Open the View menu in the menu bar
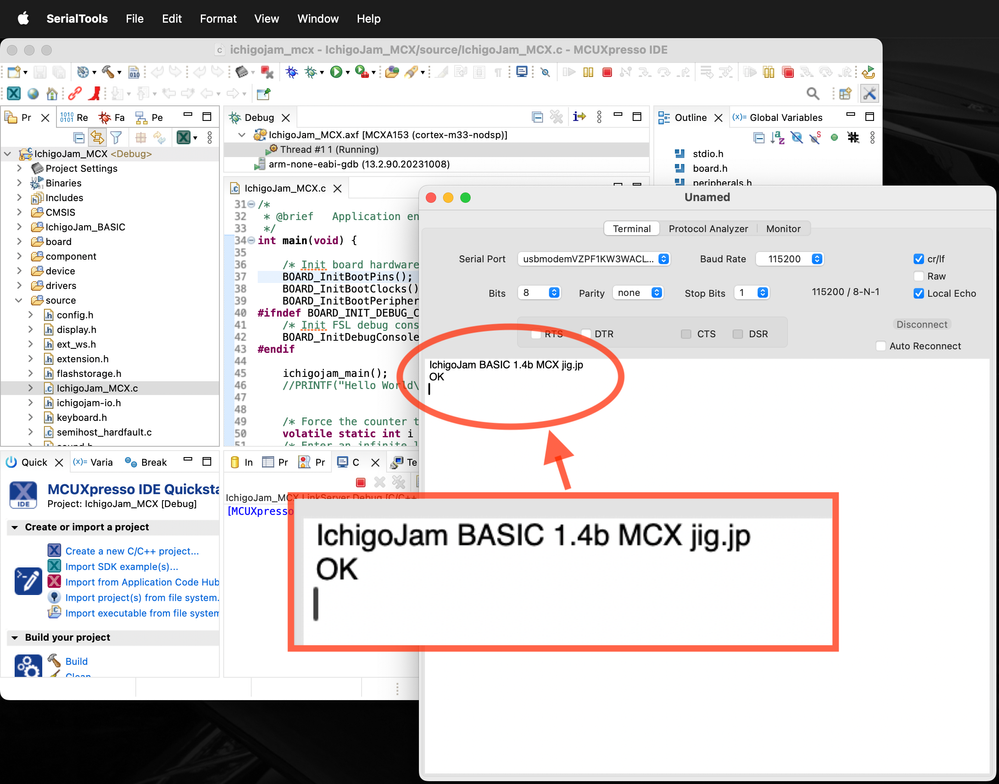The width and height of the screenshot is (999, 784). [266, 18]
